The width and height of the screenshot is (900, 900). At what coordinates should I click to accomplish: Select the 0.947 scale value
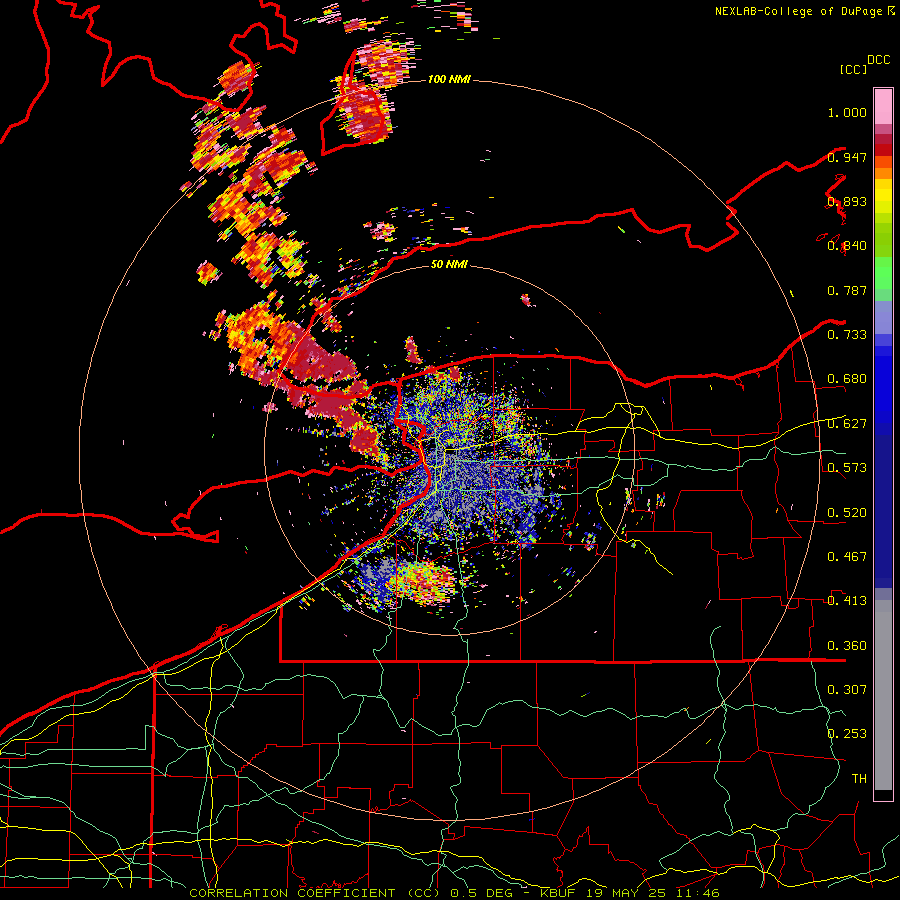pos(847,157)
